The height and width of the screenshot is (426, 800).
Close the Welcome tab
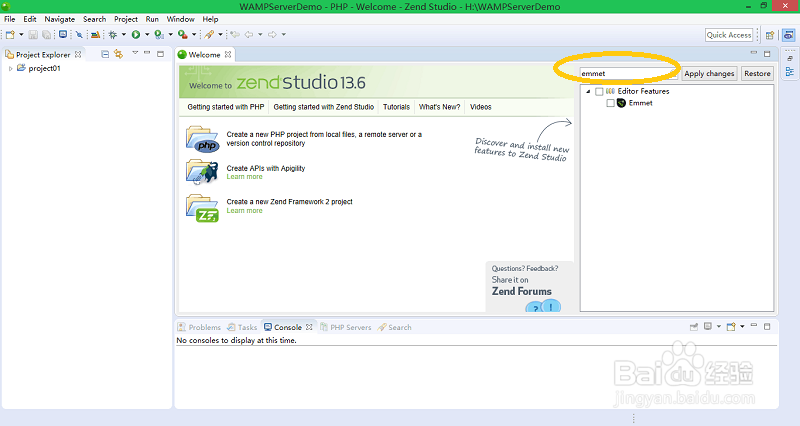point(228,54)
